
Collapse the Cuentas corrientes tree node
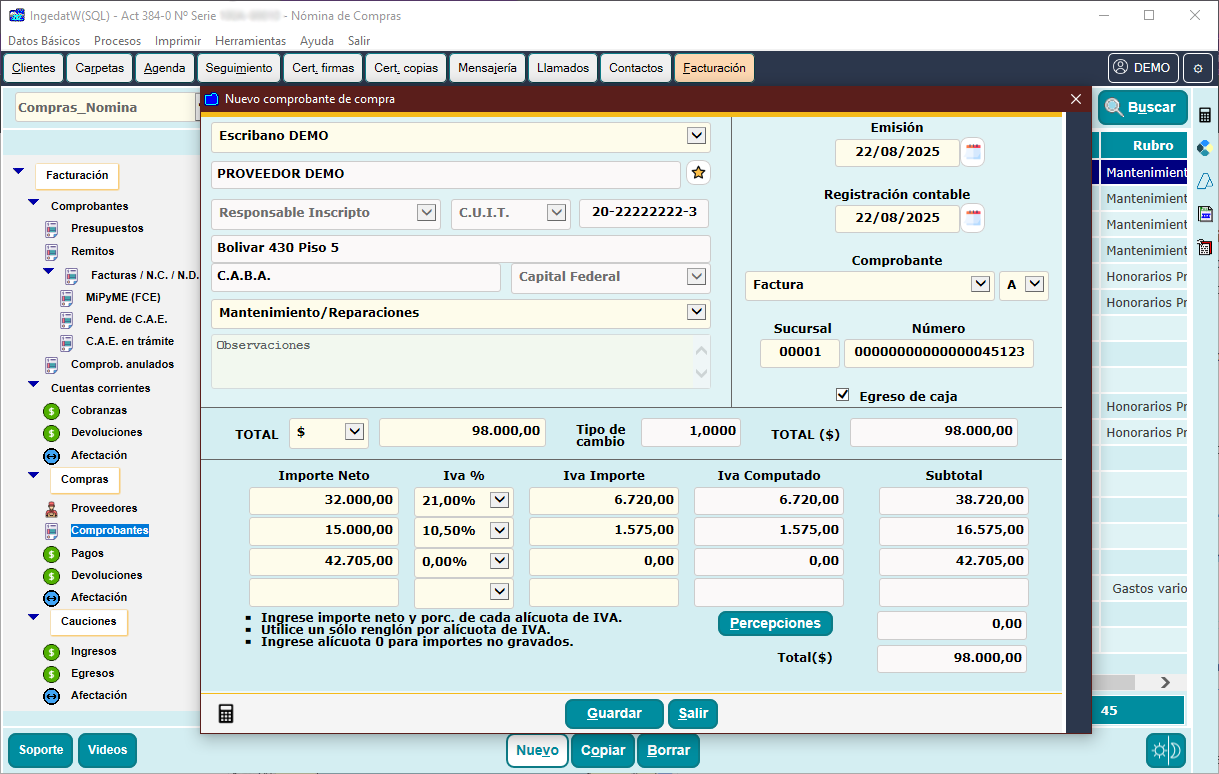click(x=33, y=384)
